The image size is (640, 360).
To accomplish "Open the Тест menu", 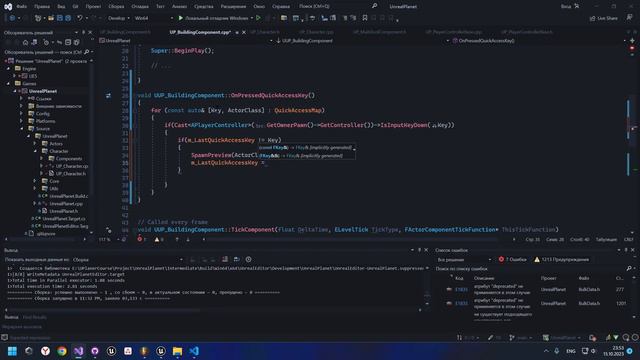I will [160, 7].
